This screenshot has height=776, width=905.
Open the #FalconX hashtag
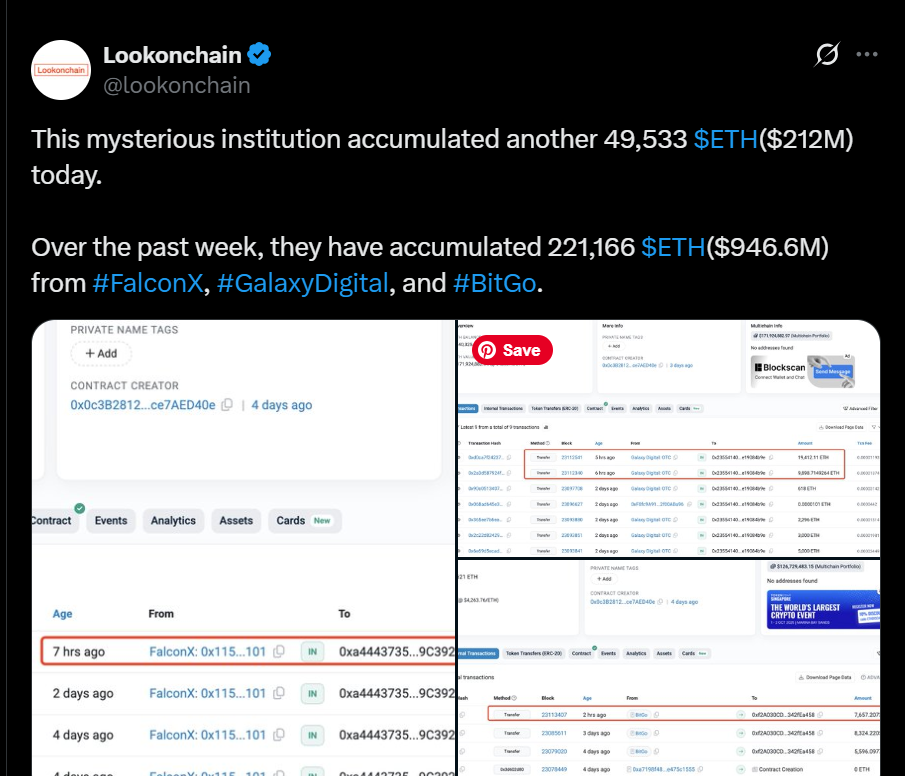[x=148, y=283]
